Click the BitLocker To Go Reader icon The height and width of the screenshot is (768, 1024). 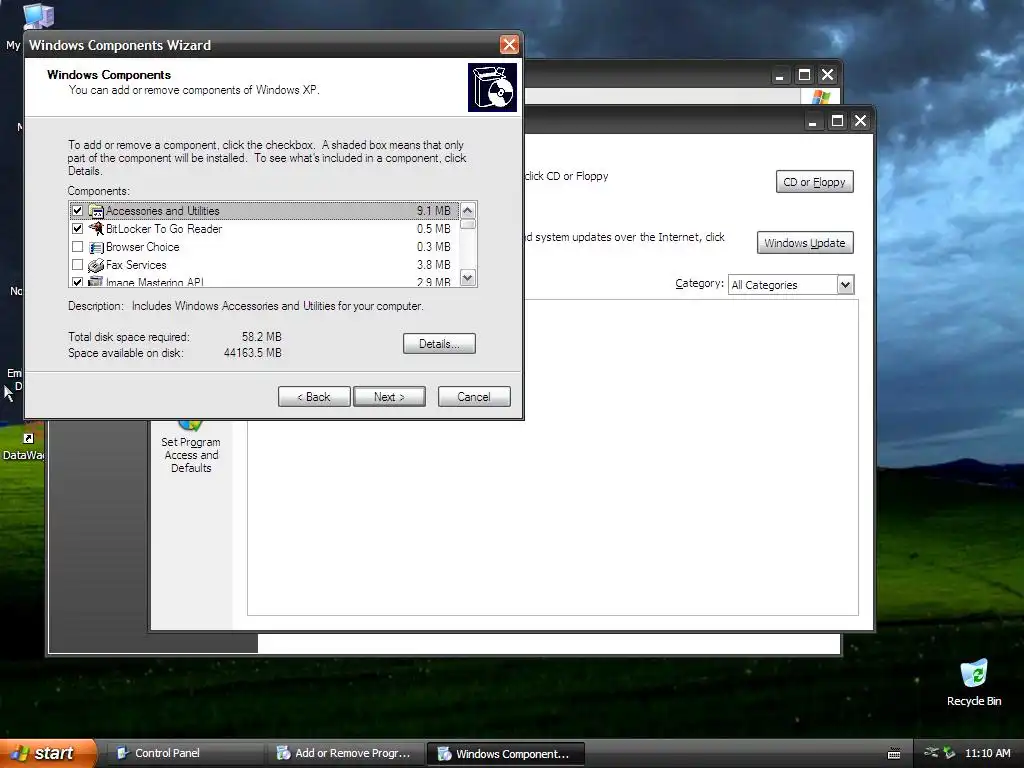96,229
